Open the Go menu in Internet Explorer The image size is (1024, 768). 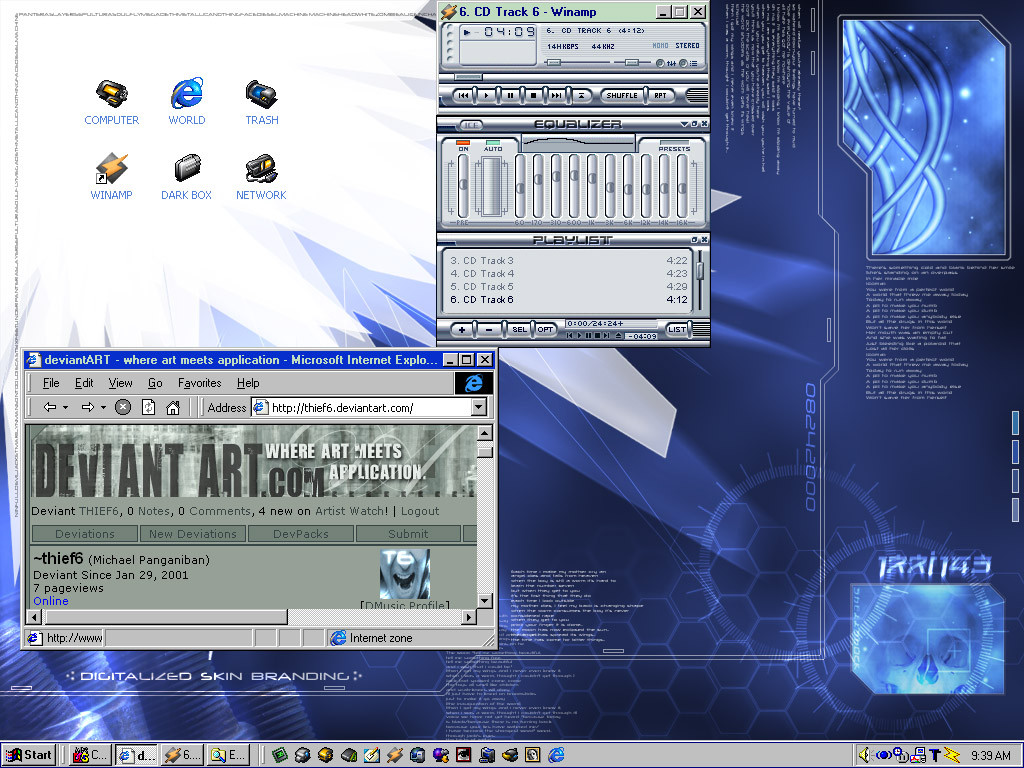click(155, 383)
